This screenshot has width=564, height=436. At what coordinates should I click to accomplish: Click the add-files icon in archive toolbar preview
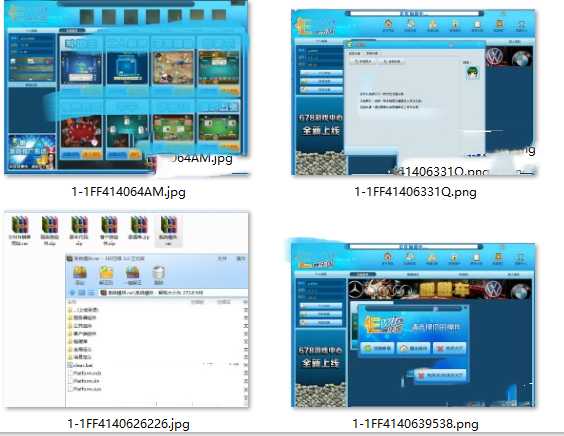(x=80, y=275)
